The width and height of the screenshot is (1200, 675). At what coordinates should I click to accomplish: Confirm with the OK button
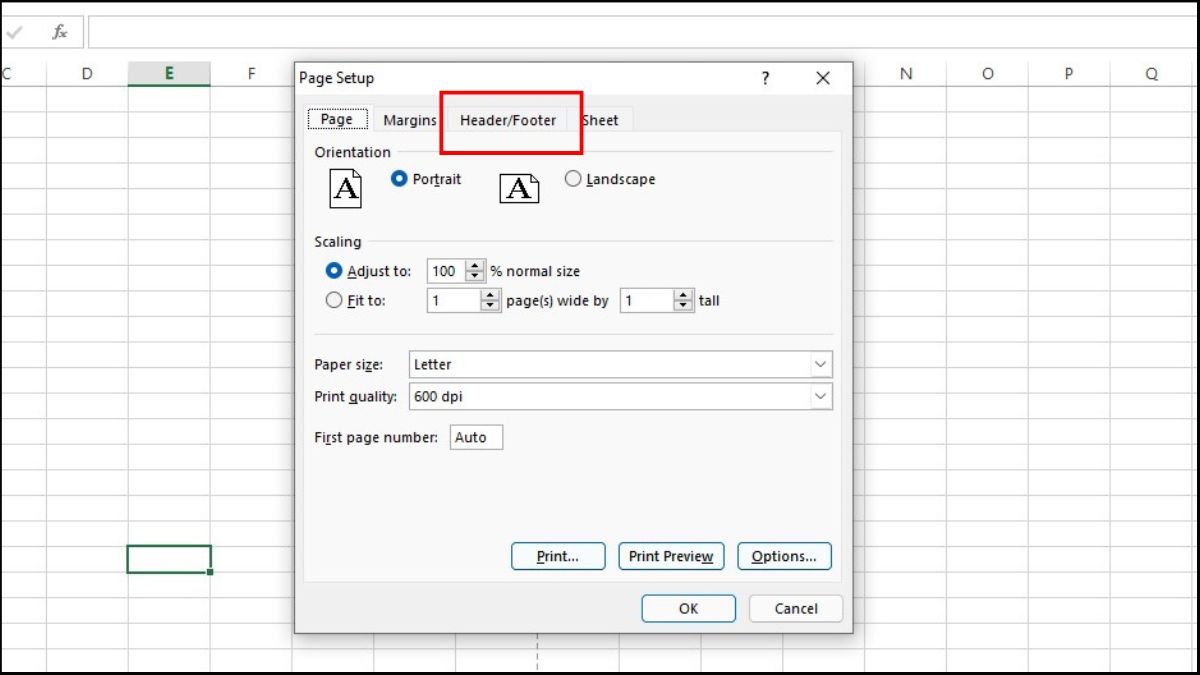[x=688, y=608]
